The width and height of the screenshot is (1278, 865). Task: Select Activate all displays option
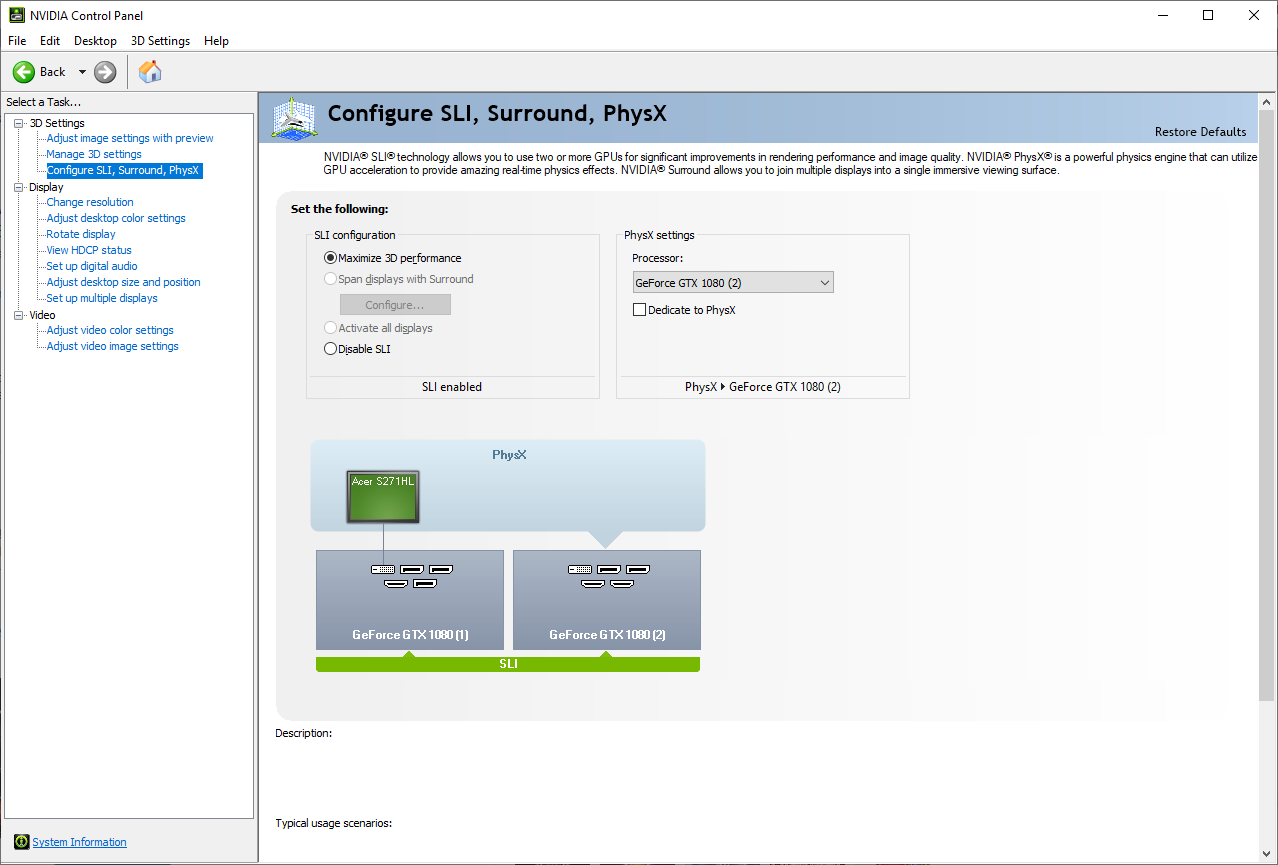(331, 328)
